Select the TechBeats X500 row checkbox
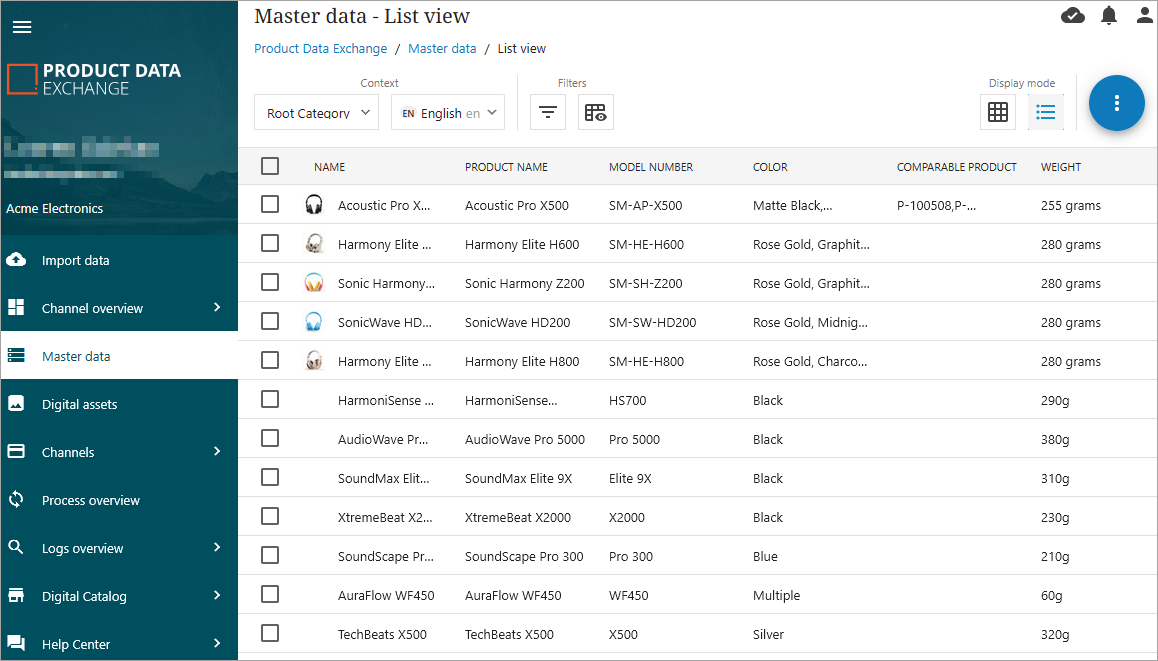The height and width of the screenshot is (661, 1158). pyautogui.click(x=270, y=633)
